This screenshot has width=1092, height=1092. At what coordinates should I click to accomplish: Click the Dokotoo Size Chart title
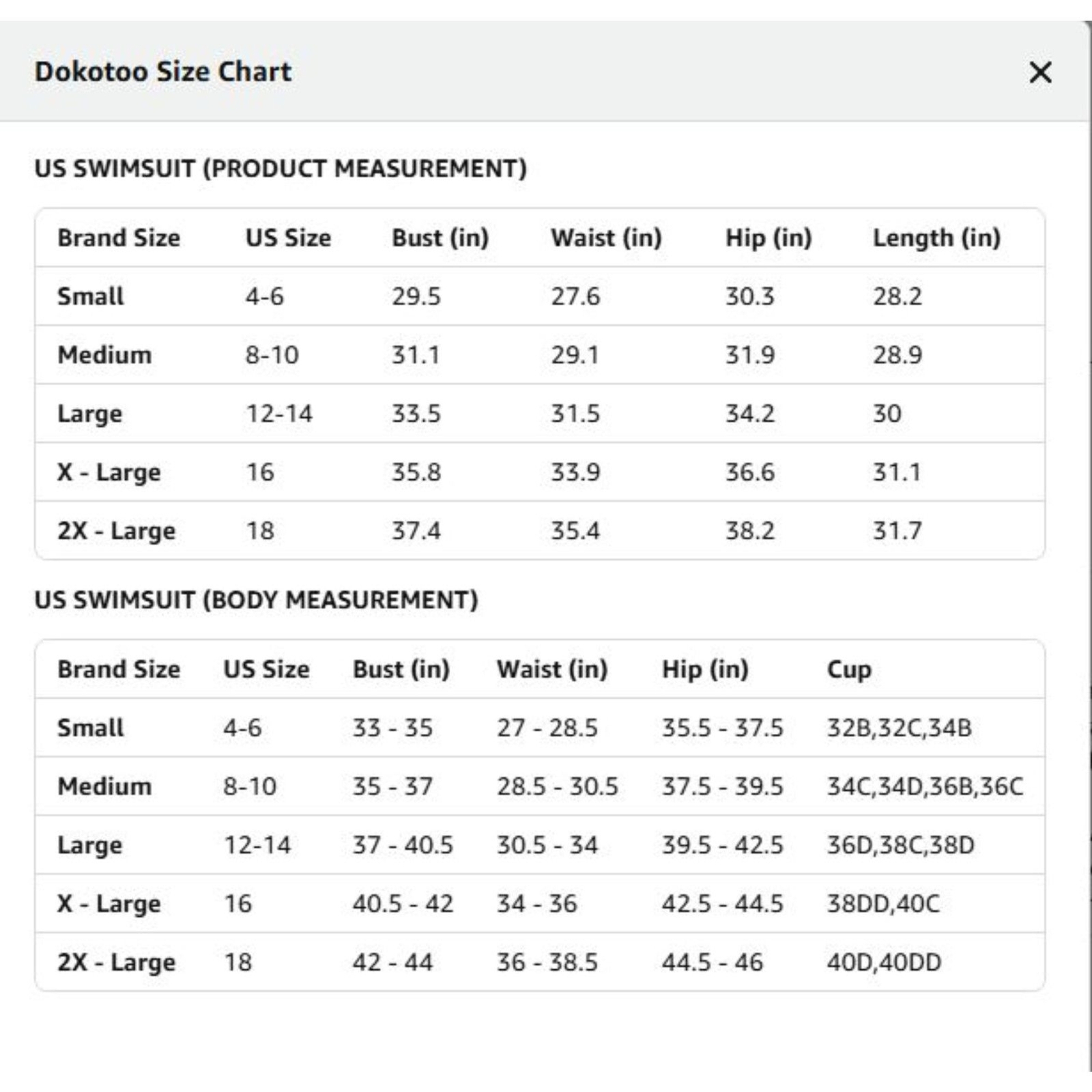pyautogui.click(x=163, y=72)
